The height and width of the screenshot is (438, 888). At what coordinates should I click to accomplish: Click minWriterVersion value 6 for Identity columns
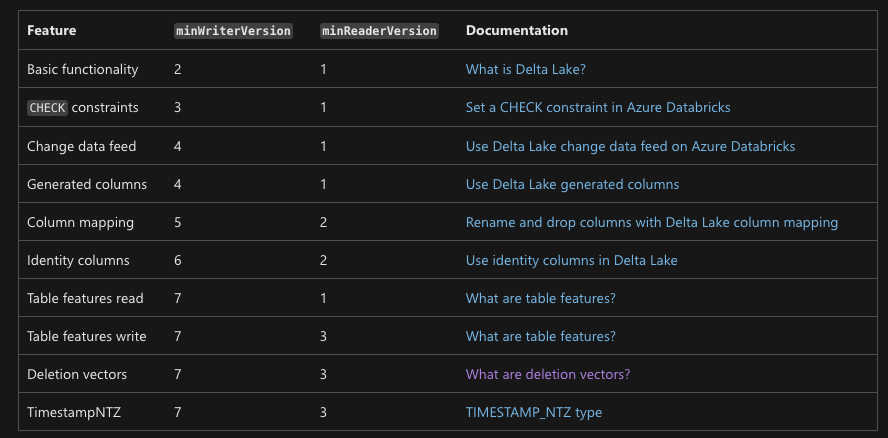coord(178,260)
